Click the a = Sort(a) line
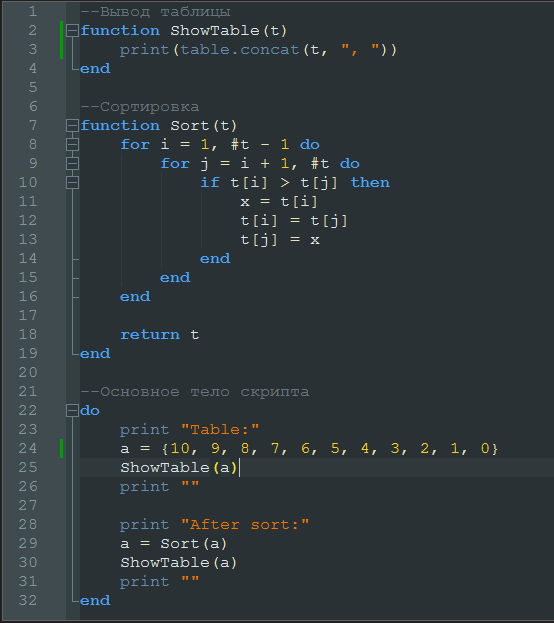The image size is (554, 623). tap(174, 544)
